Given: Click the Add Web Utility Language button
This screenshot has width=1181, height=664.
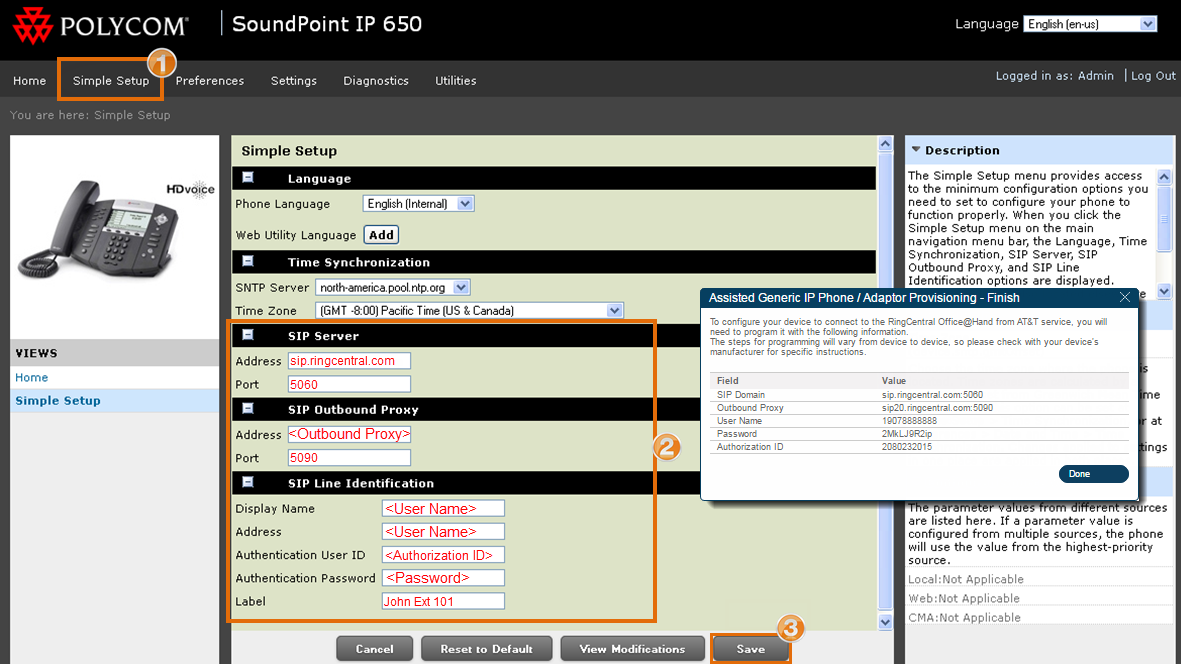Looking at the screenshot, I should tap(381, 235).
